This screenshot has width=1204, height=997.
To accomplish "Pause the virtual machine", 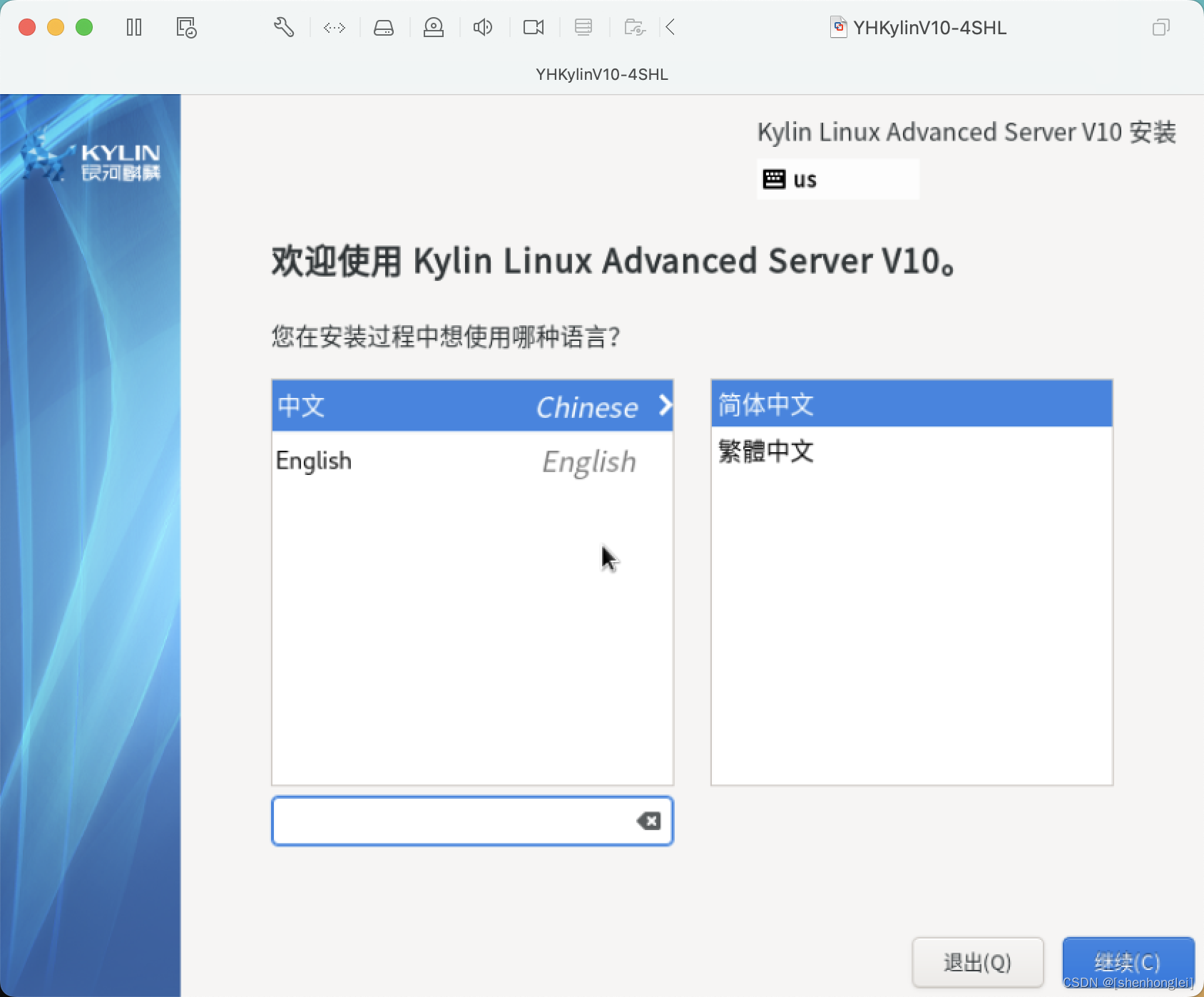I will tap(134, 28).
